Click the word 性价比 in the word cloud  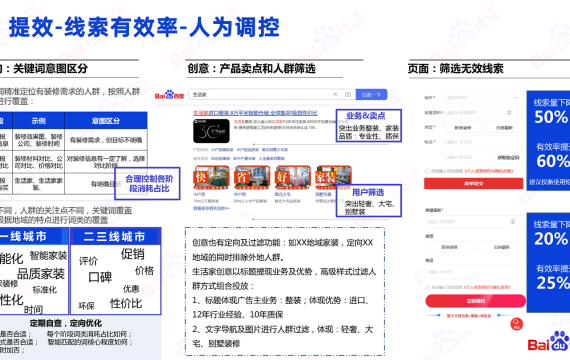pyautogui.click(x=126, y=303)
